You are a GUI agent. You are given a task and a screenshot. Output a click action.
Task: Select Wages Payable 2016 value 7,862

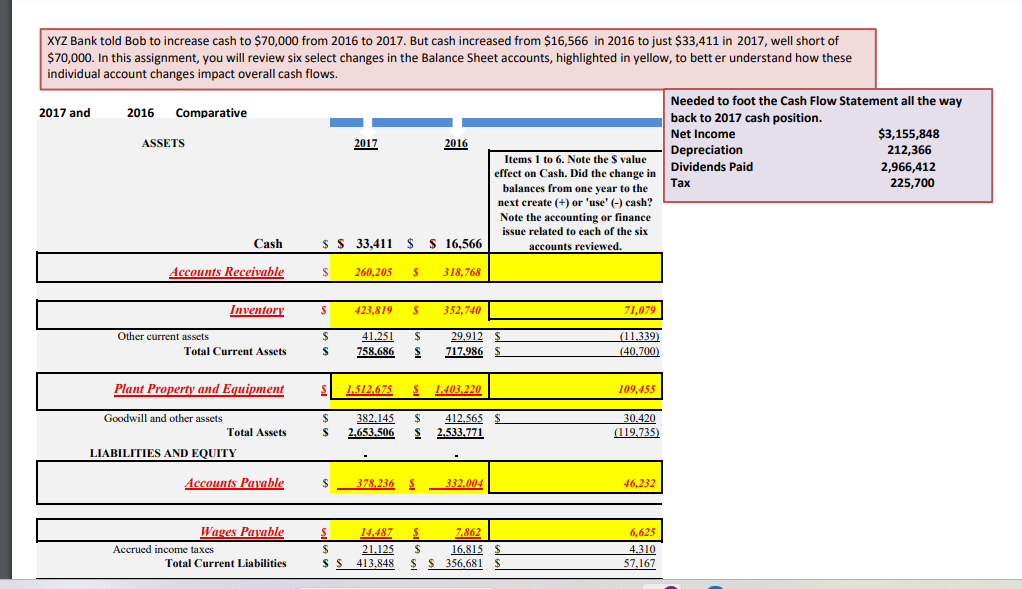point(468,532)
